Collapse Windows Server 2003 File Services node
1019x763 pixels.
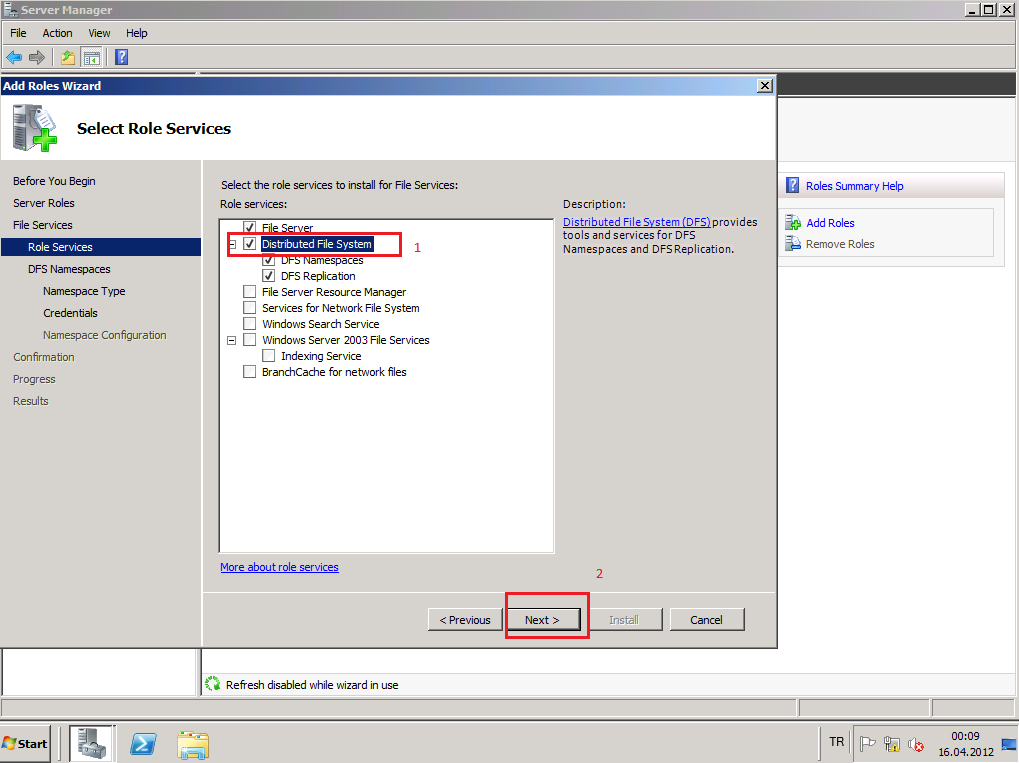click(232, 340)
